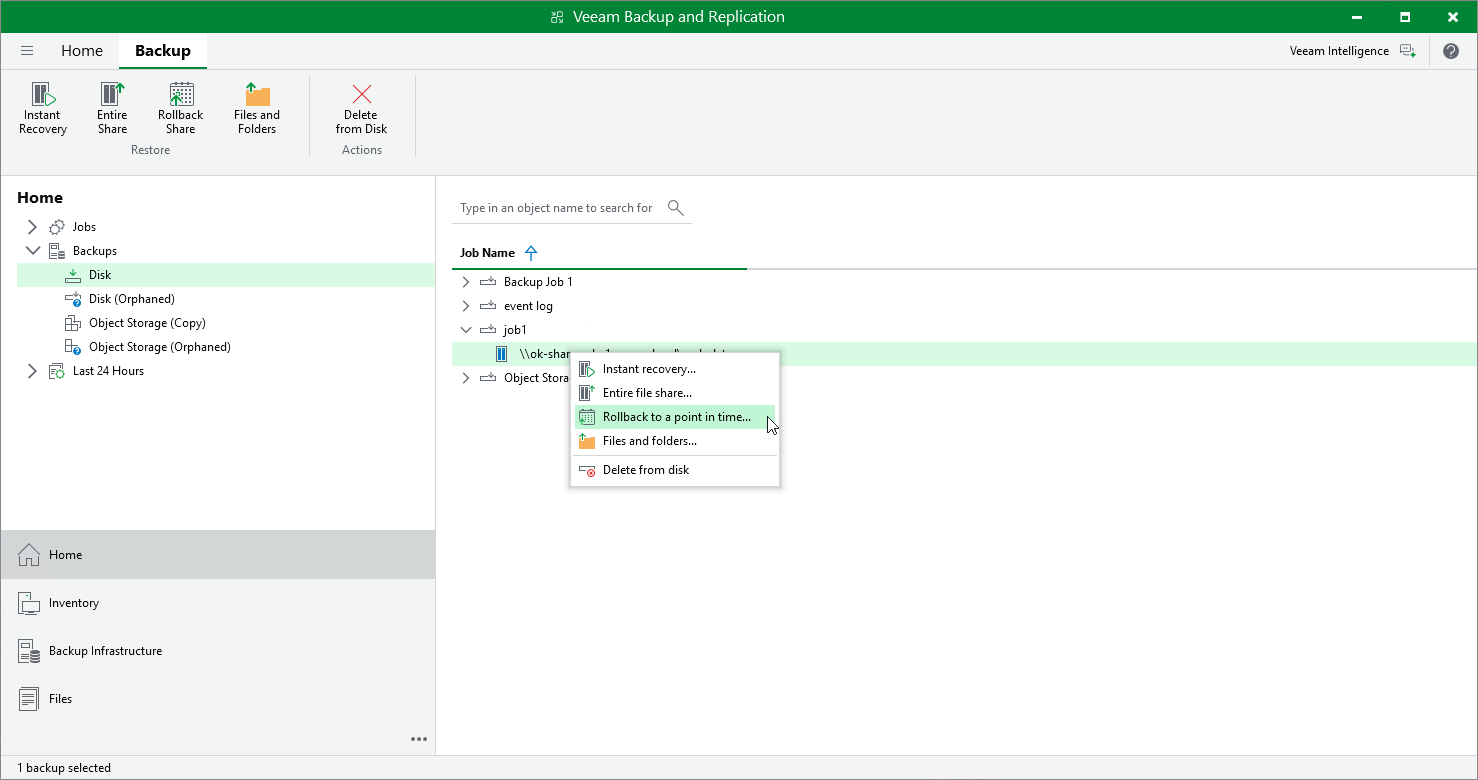Collapse the job1 row

pyautogui.click(x=465, y=330)
